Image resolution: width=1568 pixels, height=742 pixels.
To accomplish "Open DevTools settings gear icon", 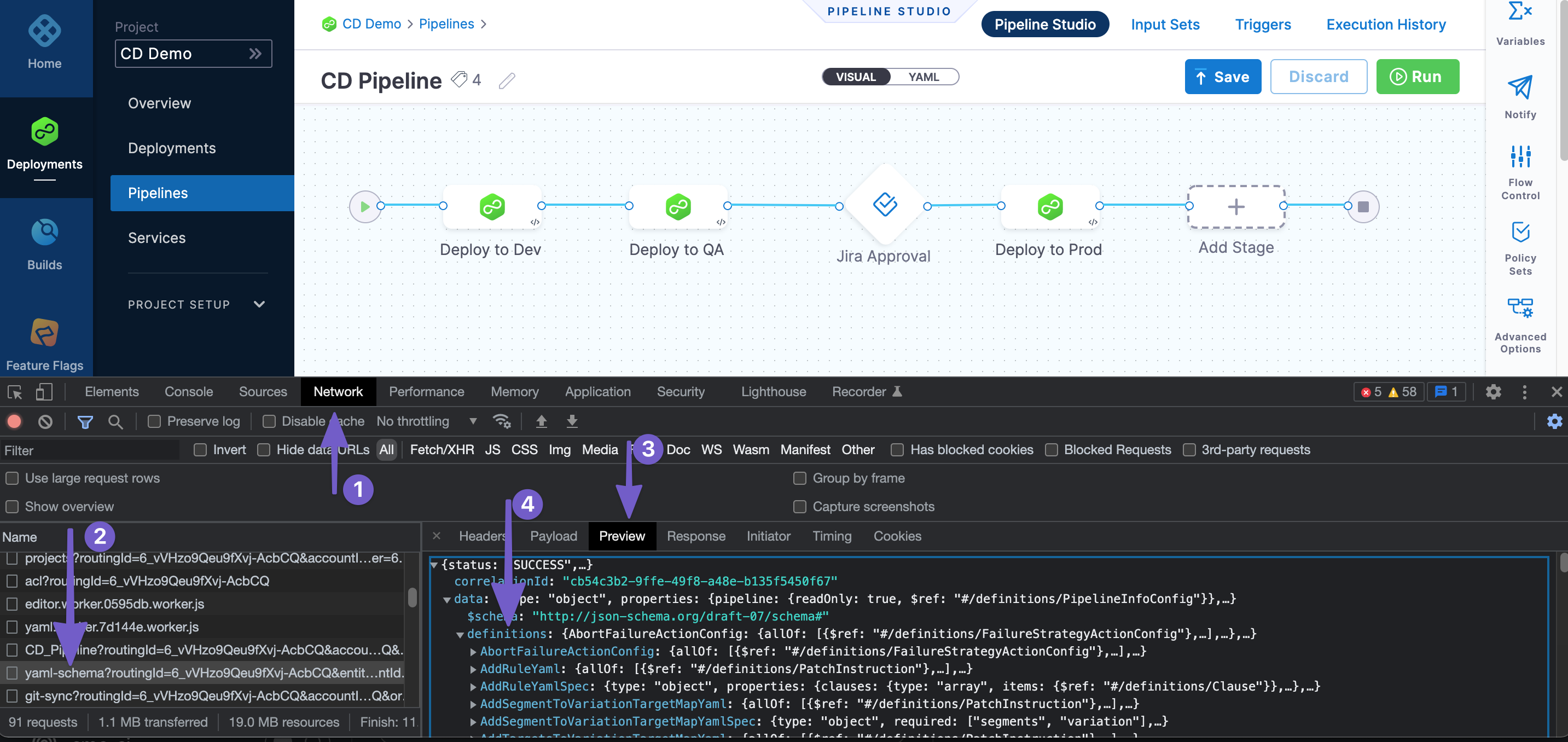I will tap(1492, 392).
